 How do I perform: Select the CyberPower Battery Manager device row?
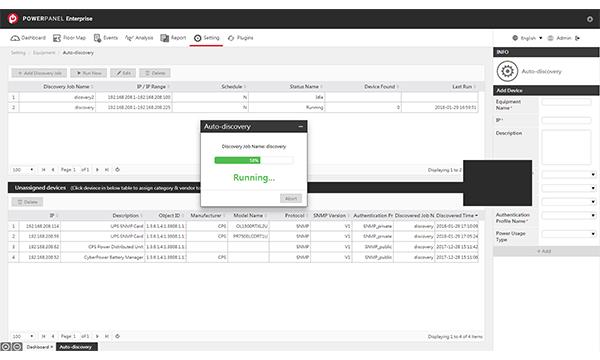pos(243,257)
